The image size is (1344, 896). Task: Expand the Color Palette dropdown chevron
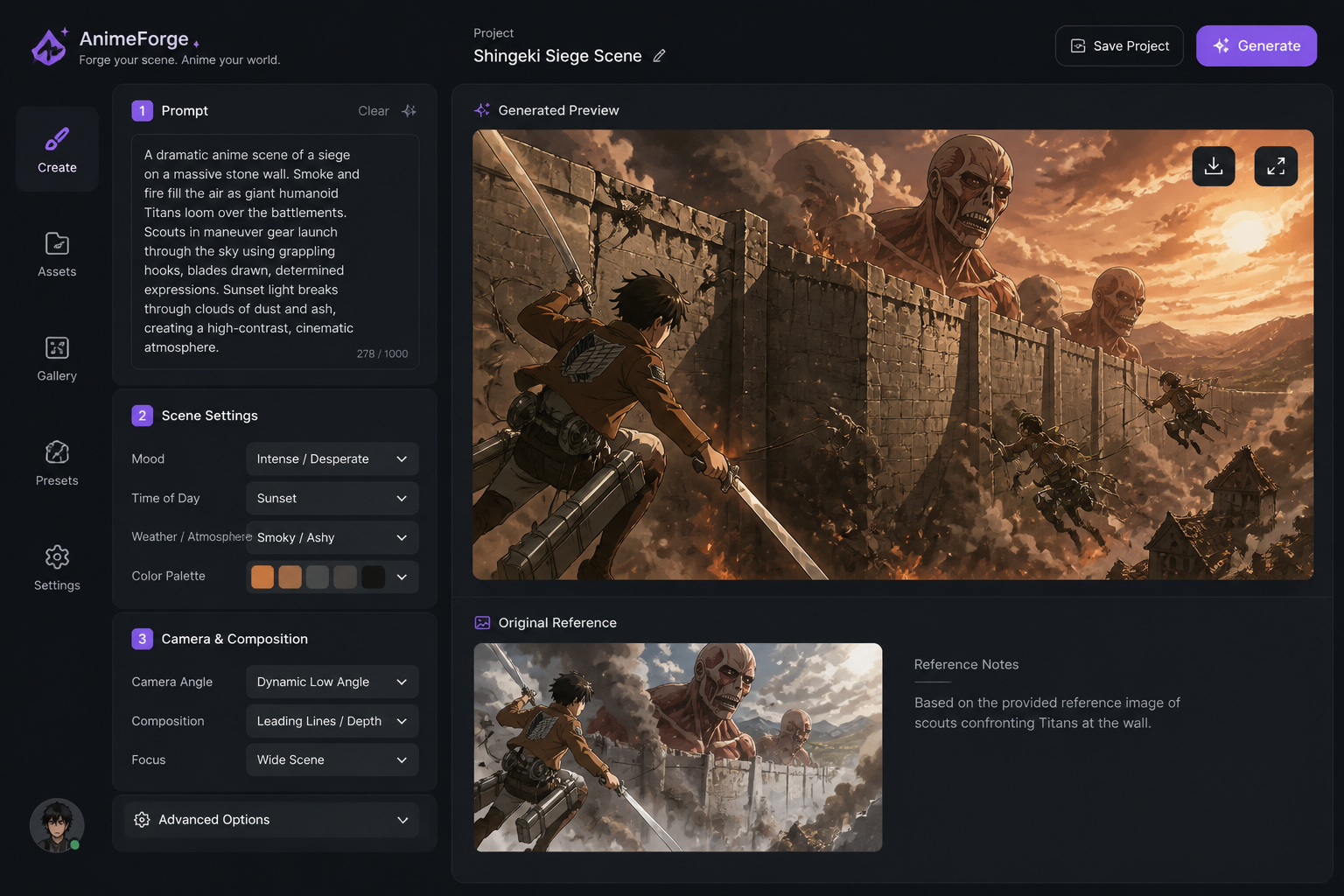click(402, 577)
